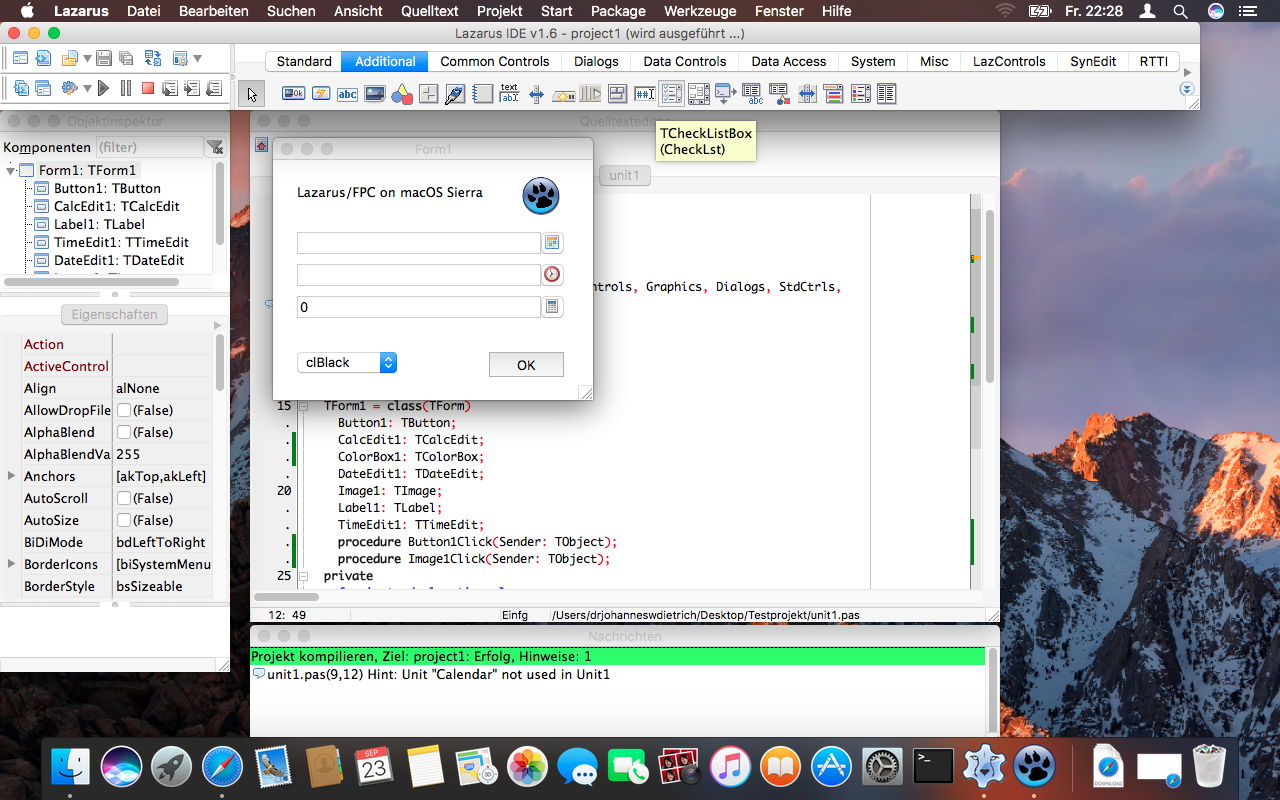Click the Toggle Form/Unit icon

point(153,58)
